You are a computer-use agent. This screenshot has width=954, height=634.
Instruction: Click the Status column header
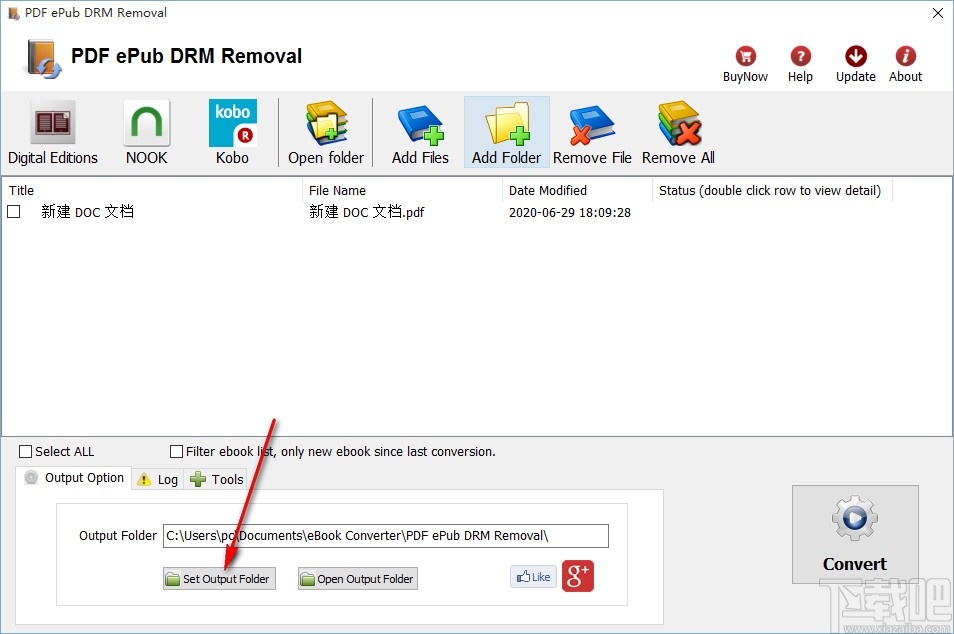tap(771, 190)
